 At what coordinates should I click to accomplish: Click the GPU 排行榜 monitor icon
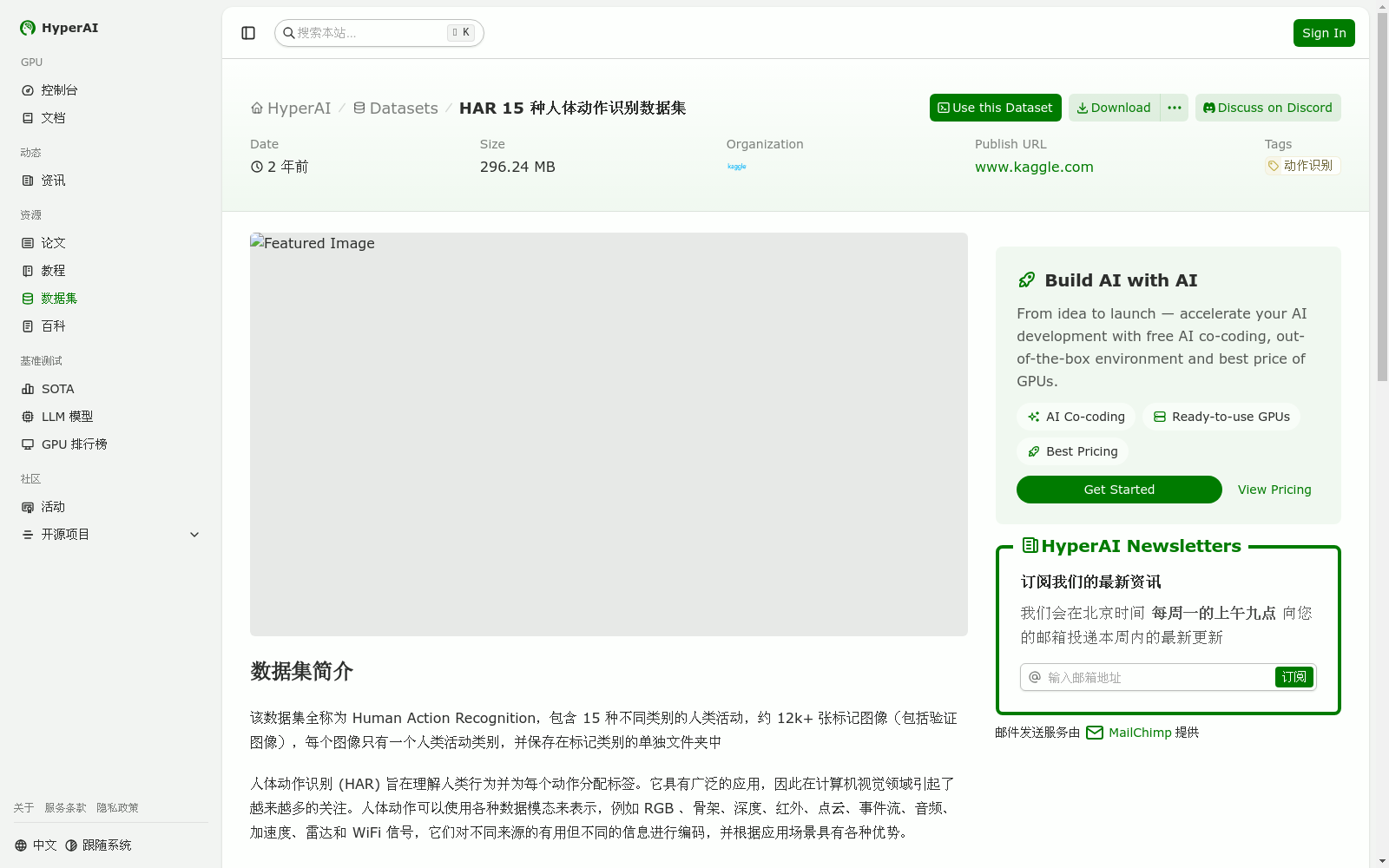[x=28, y=444]
